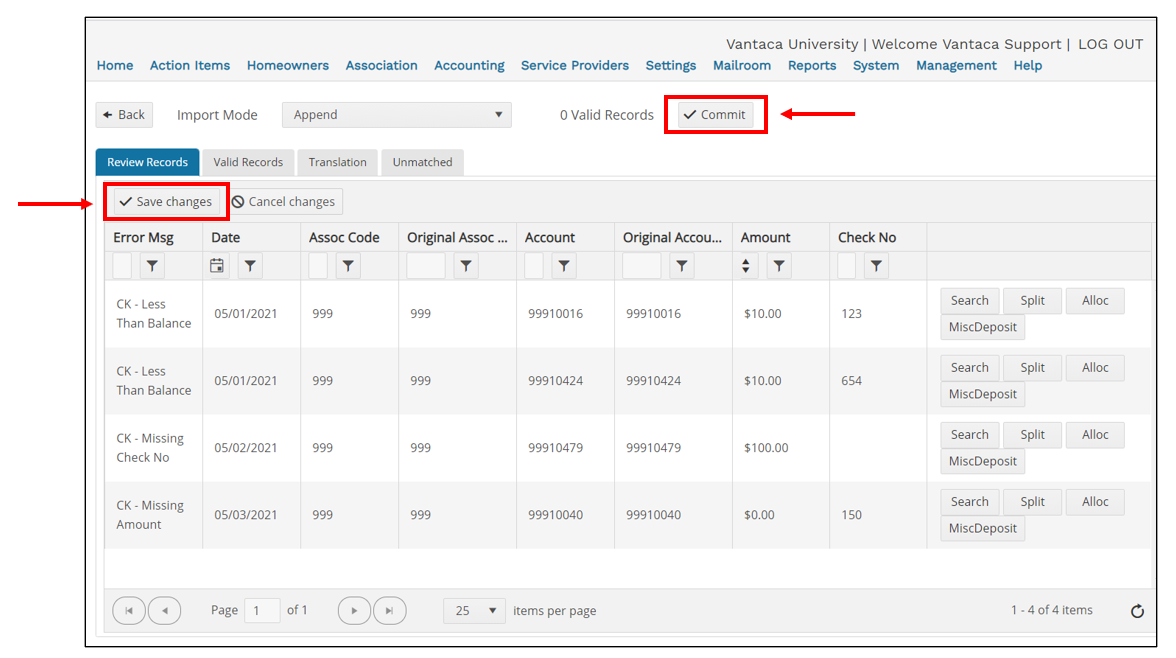Open the Reports menu
The width and height of the screenshot is (1176, 658).
tap(812, 65)
